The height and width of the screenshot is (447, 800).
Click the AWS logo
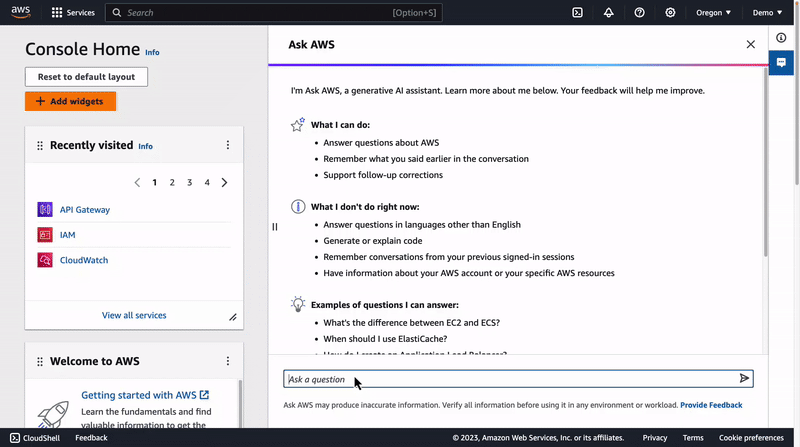pos(21,12)
